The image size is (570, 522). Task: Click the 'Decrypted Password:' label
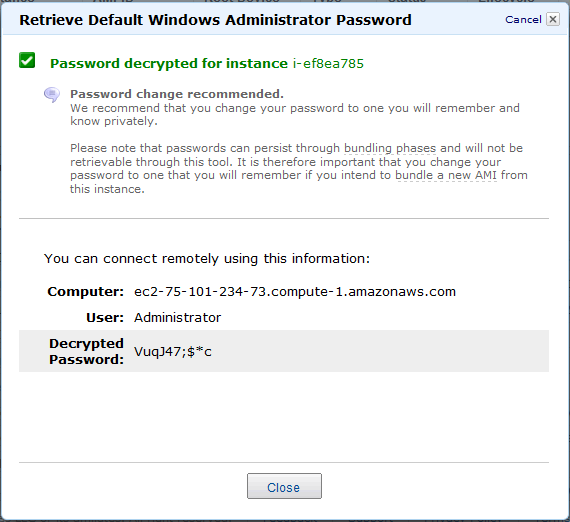click(87, 352)
